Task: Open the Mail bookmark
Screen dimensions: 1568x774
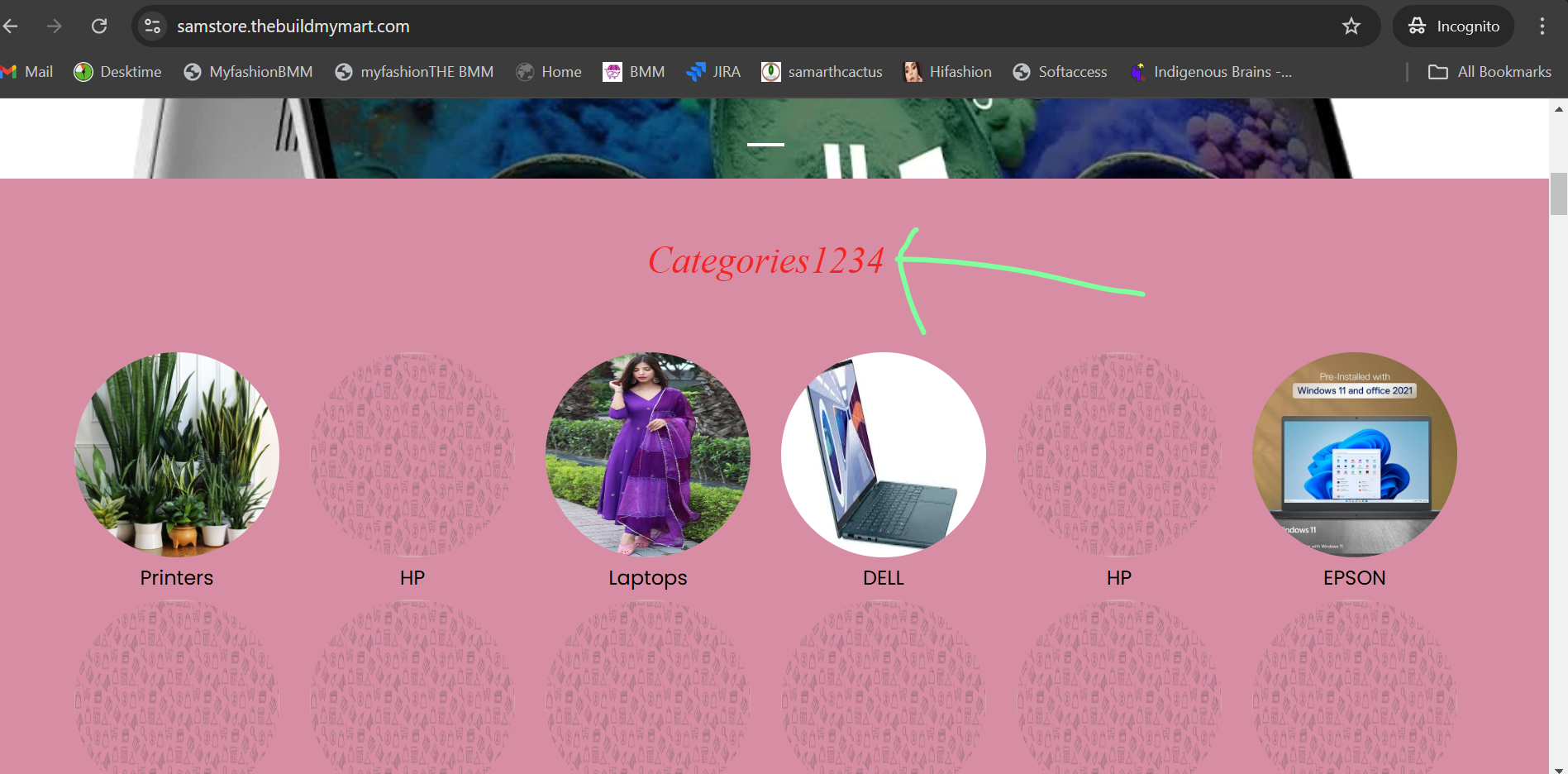Action: point(27,72)
